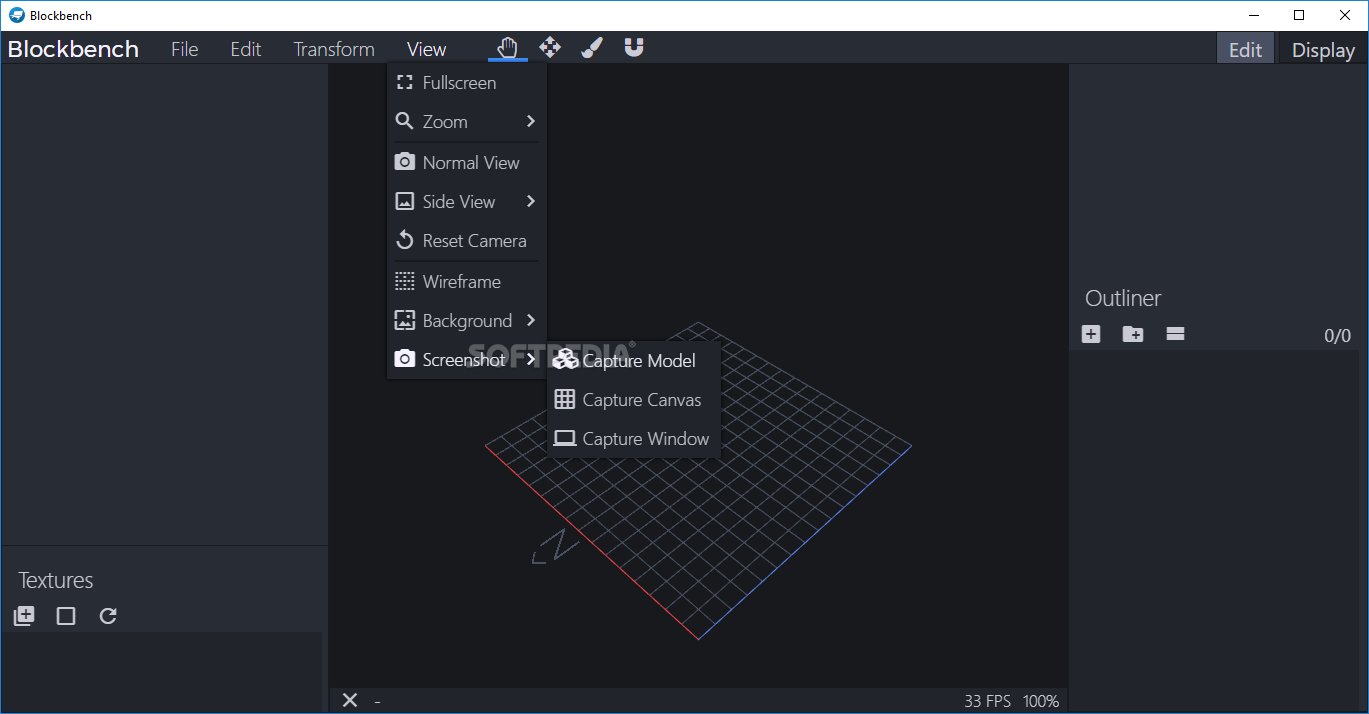This screenshot has height=714, width=1369.
Task: Click the Blockbench app title label
Action: click(73, 49)
